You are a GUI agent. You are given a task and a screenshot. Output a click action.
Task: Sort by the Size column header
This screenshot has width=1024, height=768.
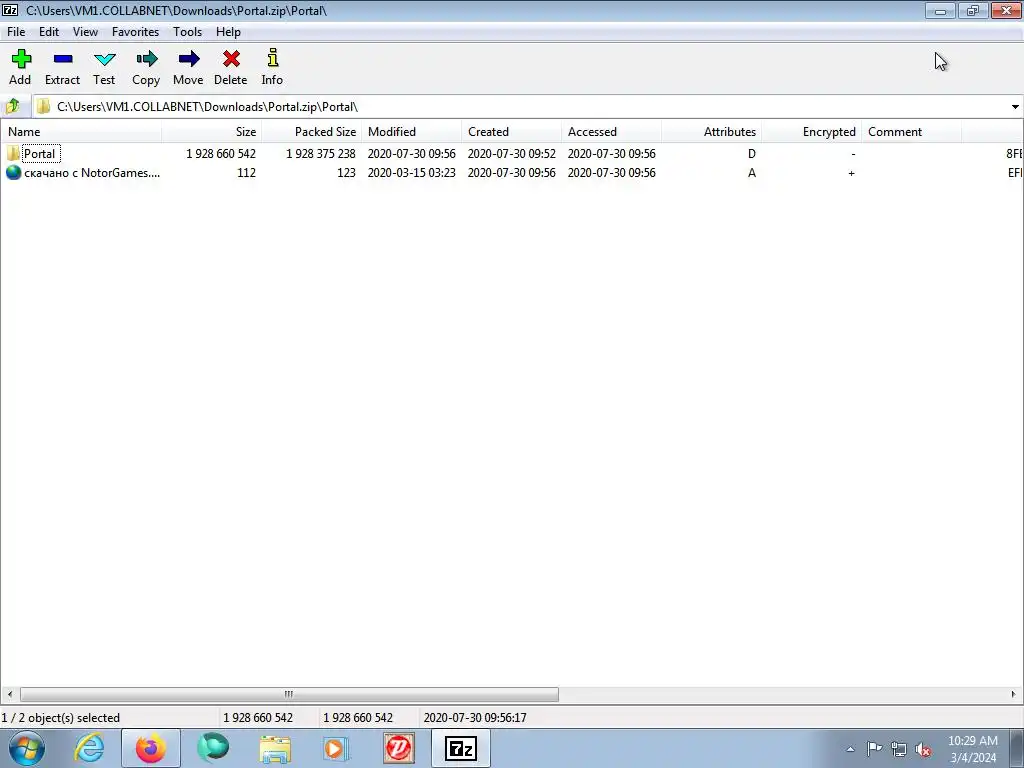pos(212,131)
